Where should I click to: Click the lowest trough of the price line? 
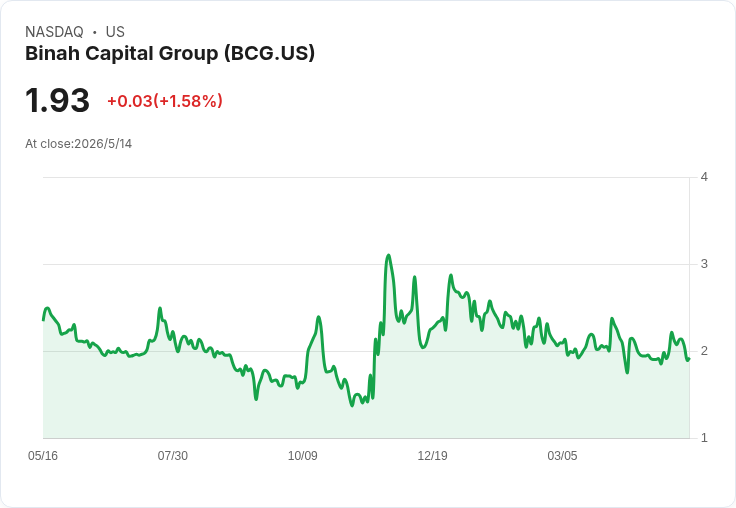tap(352, 405)
